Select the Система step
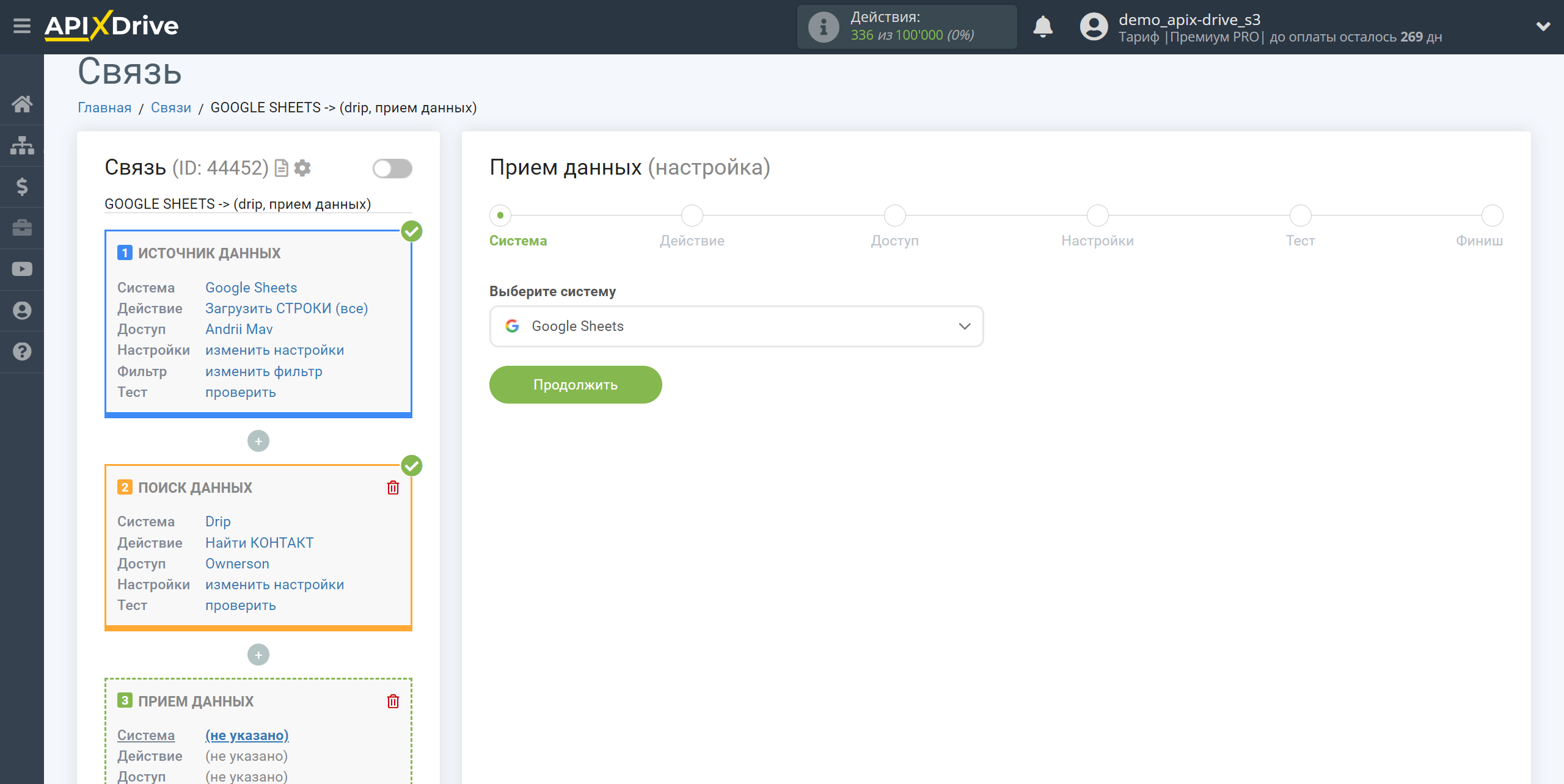 click(500, 216)
